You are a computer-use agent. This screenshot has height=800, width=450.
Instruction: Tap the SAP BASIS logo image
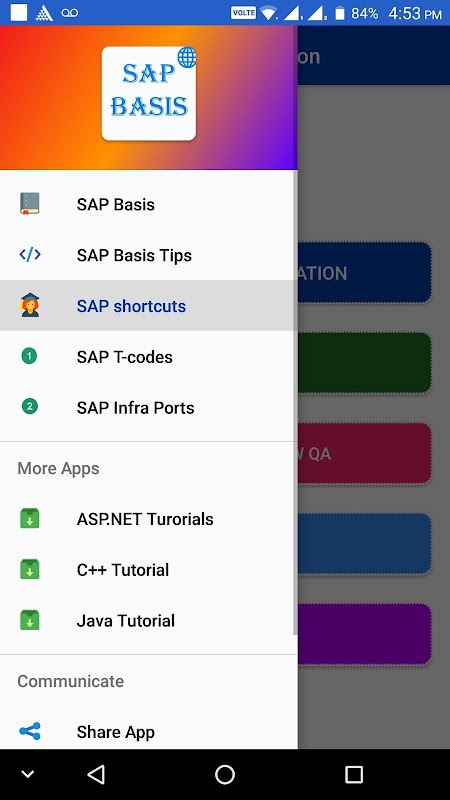[x=149, y=93]
